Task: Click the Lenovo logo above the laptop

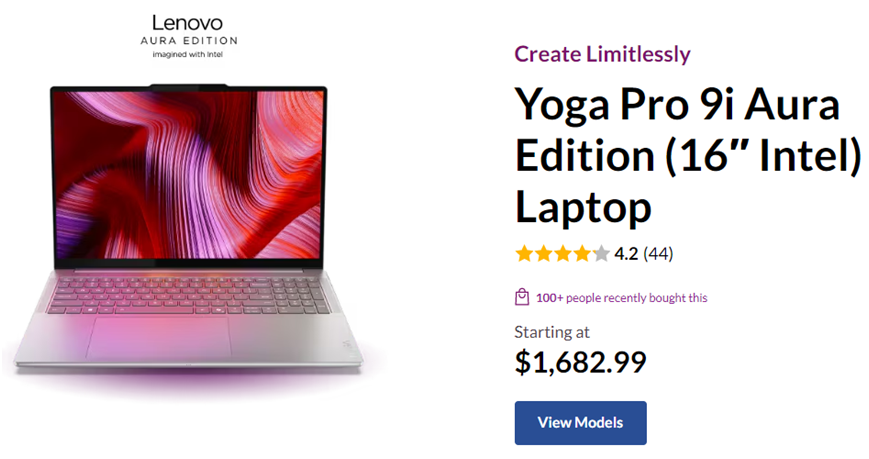Action: click(187, 22)
